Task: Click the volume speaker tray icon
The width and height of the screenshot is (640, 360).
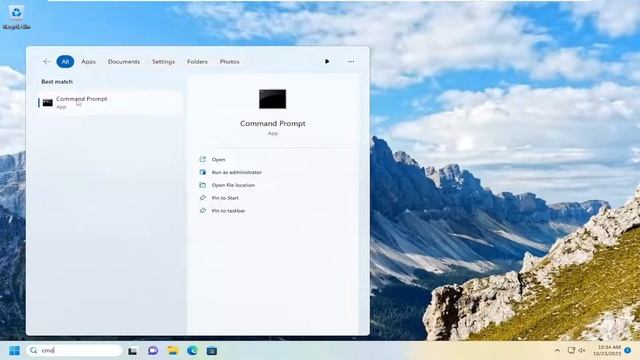Action: (582, 351)
